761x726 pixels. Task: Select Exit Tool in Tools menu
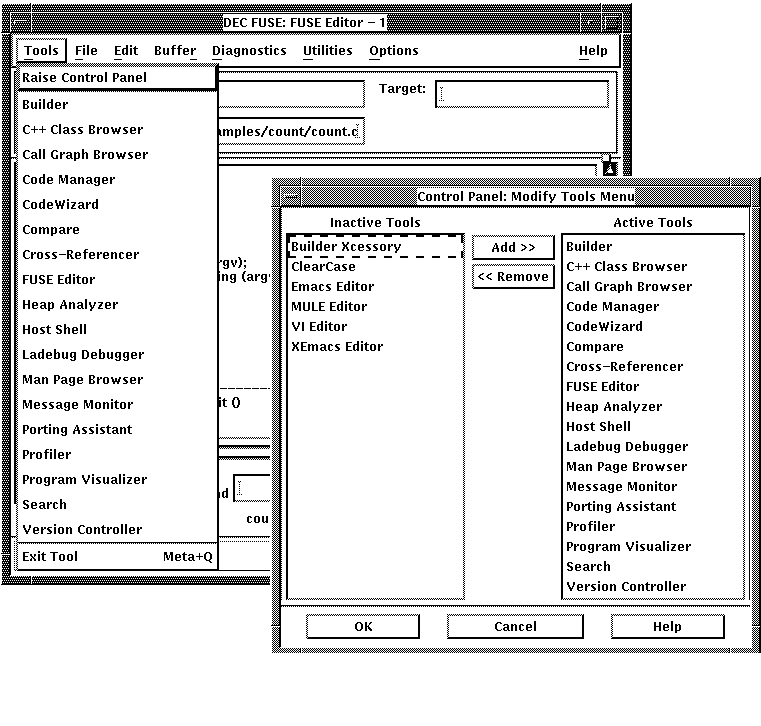click(50, 557)
